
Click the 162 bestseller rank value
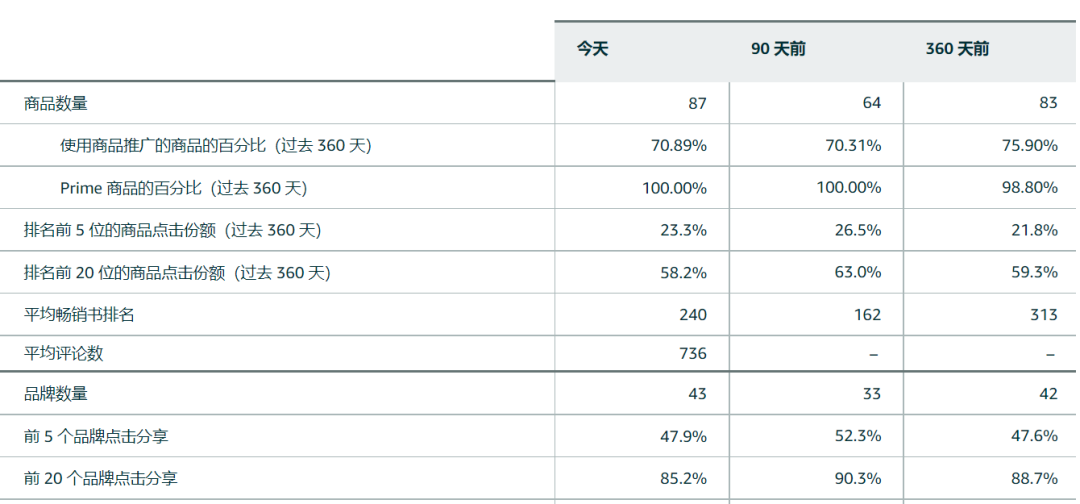point(867,315)
